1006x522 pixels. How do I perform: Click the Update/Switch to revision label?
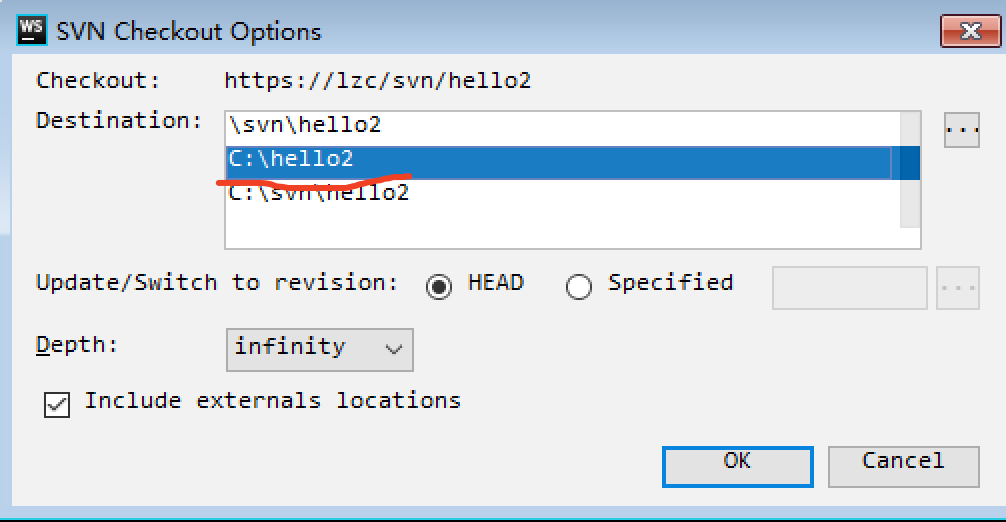click(x=217, y=283)
